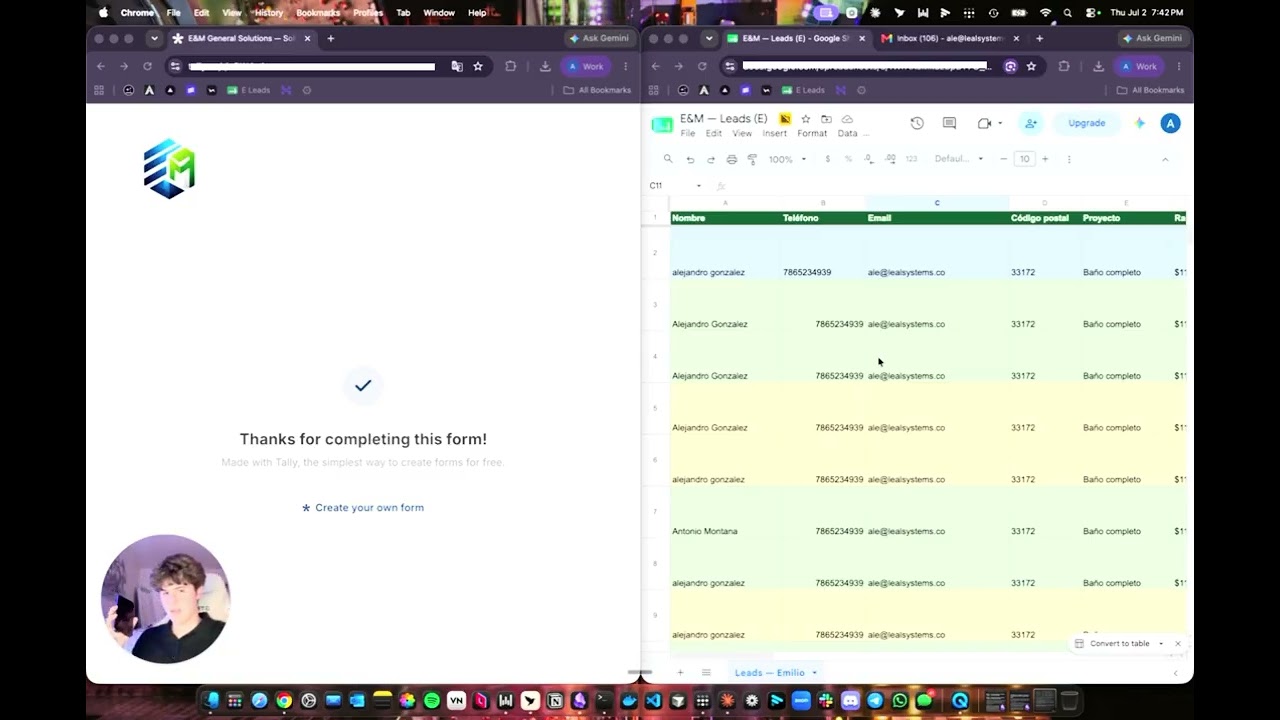Click Ask Gemini in the left Chrome window
This screenshot has height=720, width=1280.
click(599, 38)
